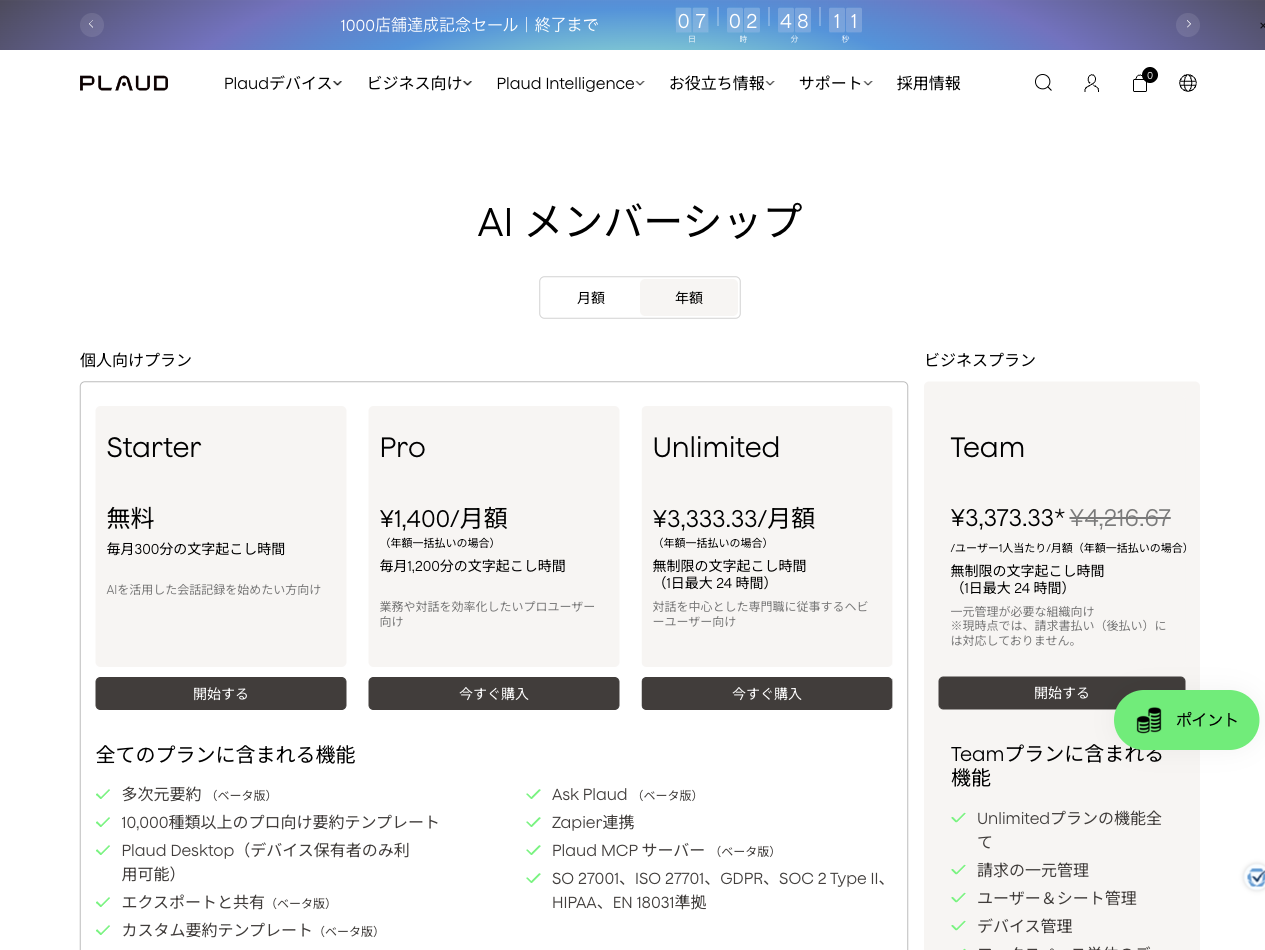Expand the Plaud Intelligence menu
1265x950 pixels.
(x=570, y=83)
